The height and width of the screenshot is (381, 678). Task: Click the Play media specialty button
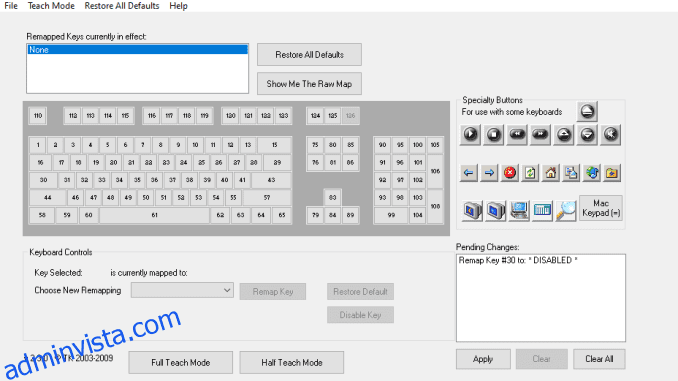coord(470,134)
